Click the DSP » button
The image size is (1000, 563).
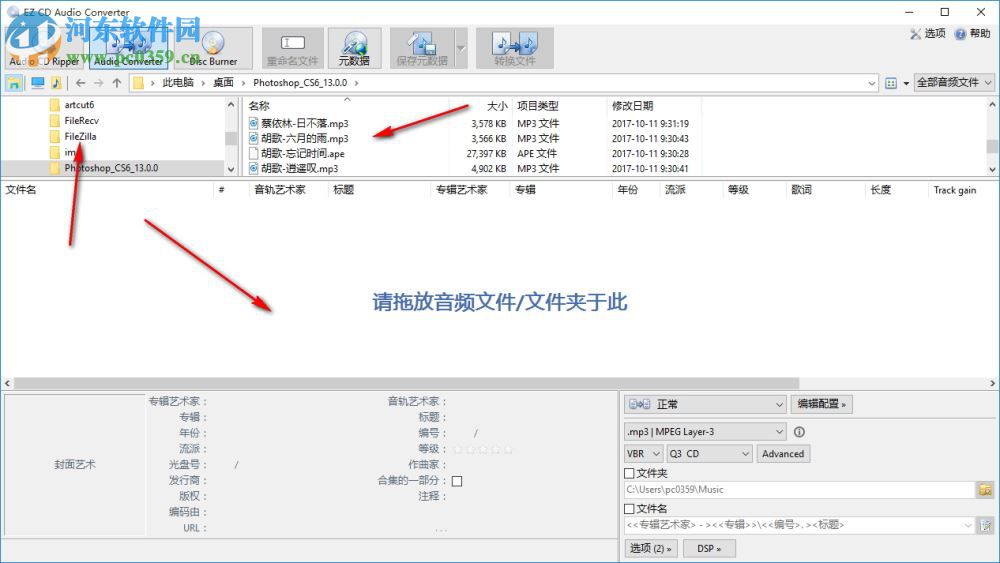coord(709,548)
